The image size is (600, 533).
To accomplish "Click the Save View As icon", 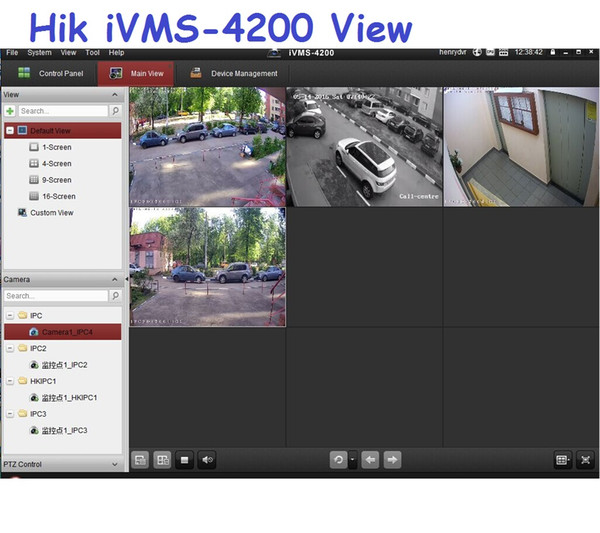I will click(x=163, y=460).
